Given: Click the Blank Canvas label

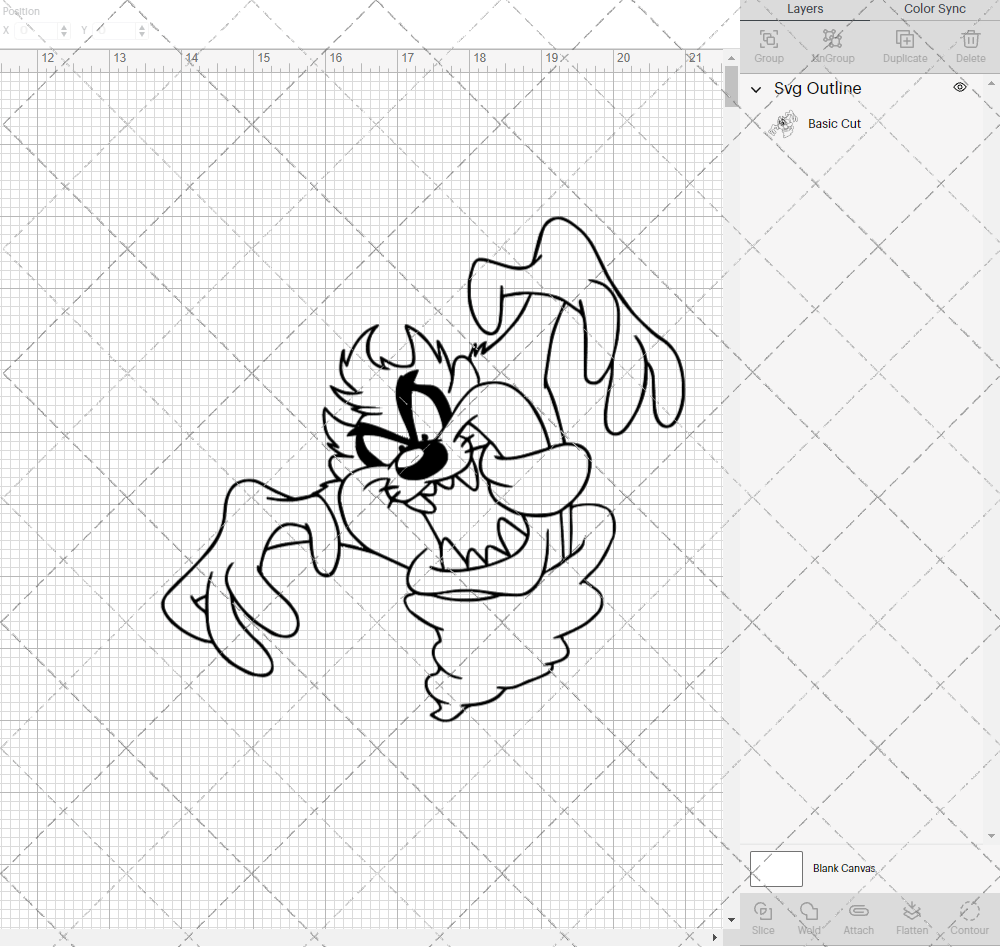Looking at the screenshot, I should [844, 869].
